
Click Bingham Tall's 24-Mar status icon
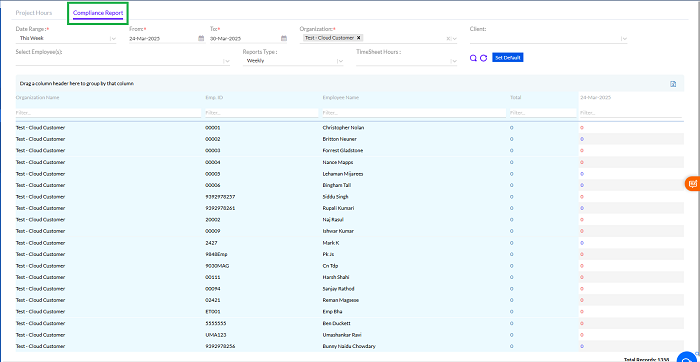point(582,185)
